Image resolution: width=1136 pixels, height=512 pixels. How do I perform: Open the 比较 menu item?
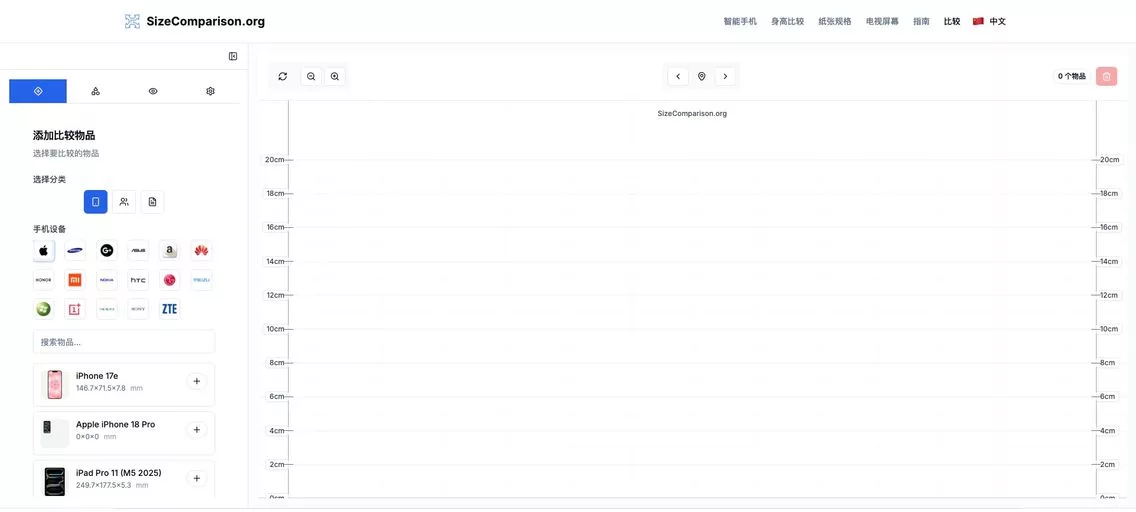click(x=952, y=22)
